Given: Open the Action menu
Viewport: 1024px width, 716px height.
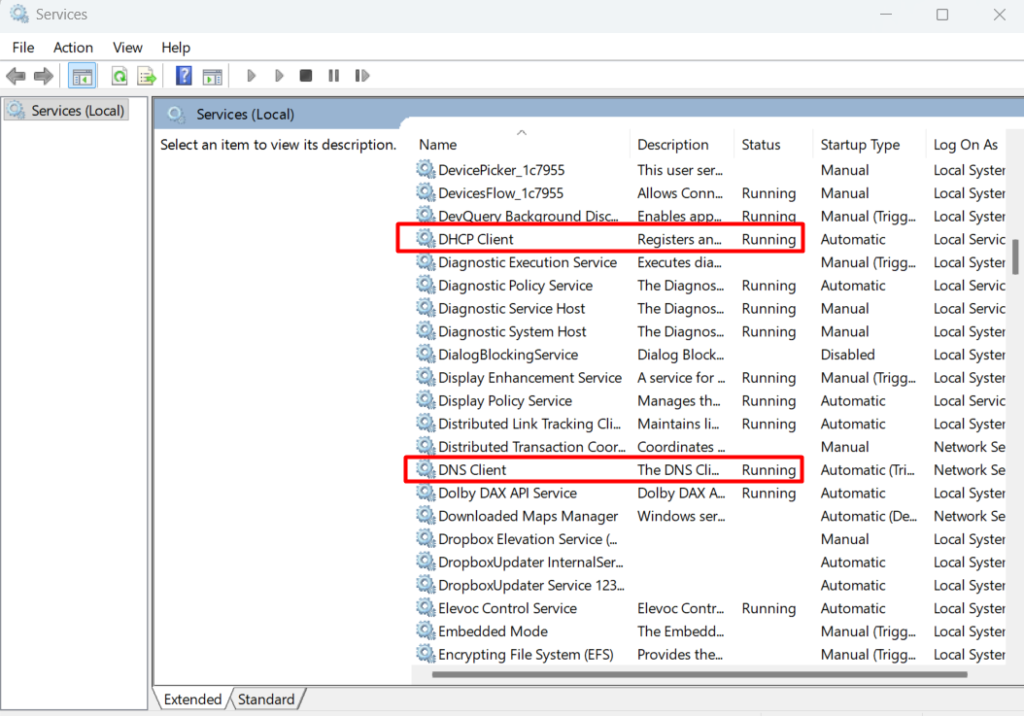Looking at the screenshot, I should [73, 47].
